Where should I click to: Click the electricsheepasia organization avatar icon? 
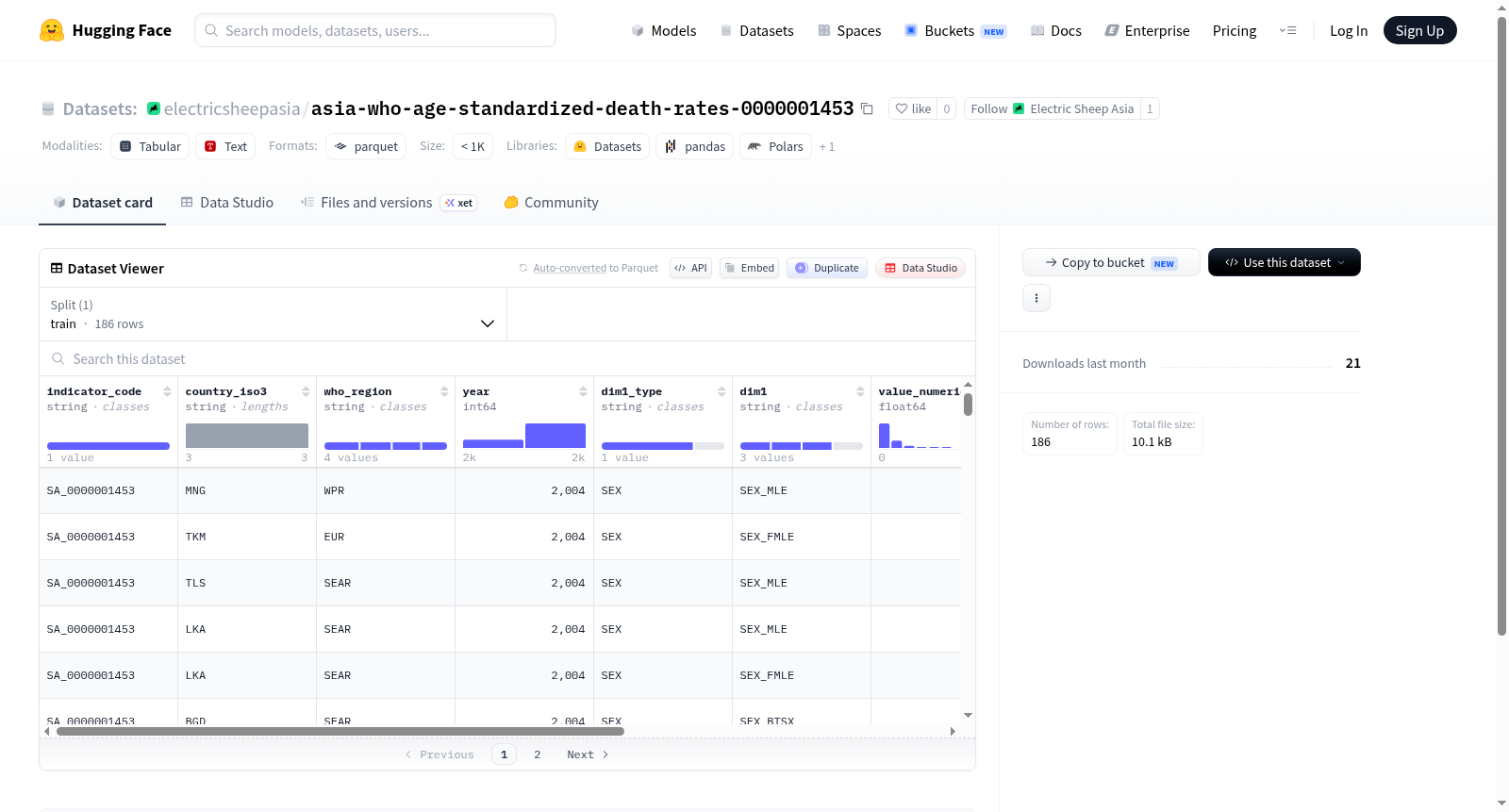pyautogui.click(x=154, y=108)
